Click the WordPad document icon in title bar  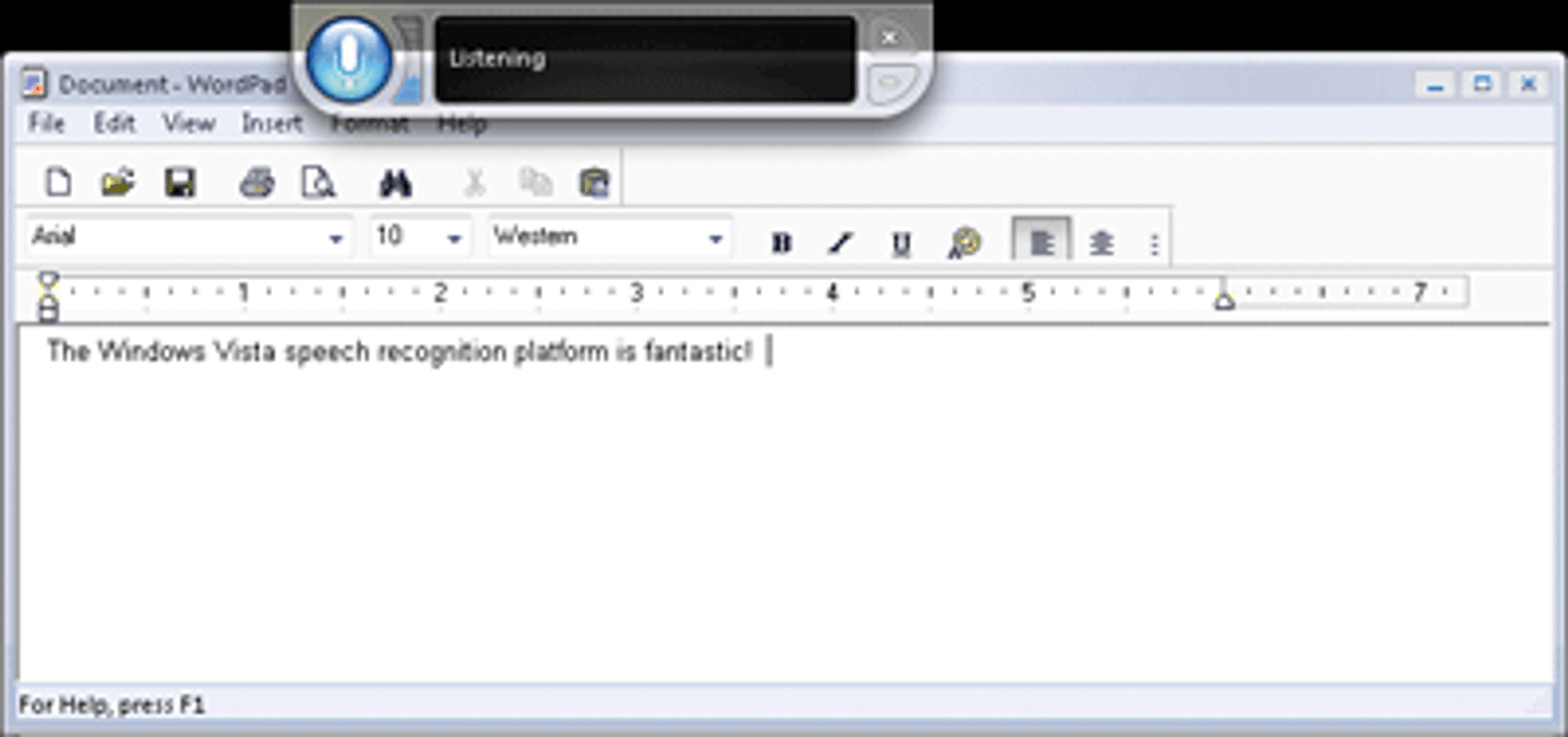pos(34,84)
